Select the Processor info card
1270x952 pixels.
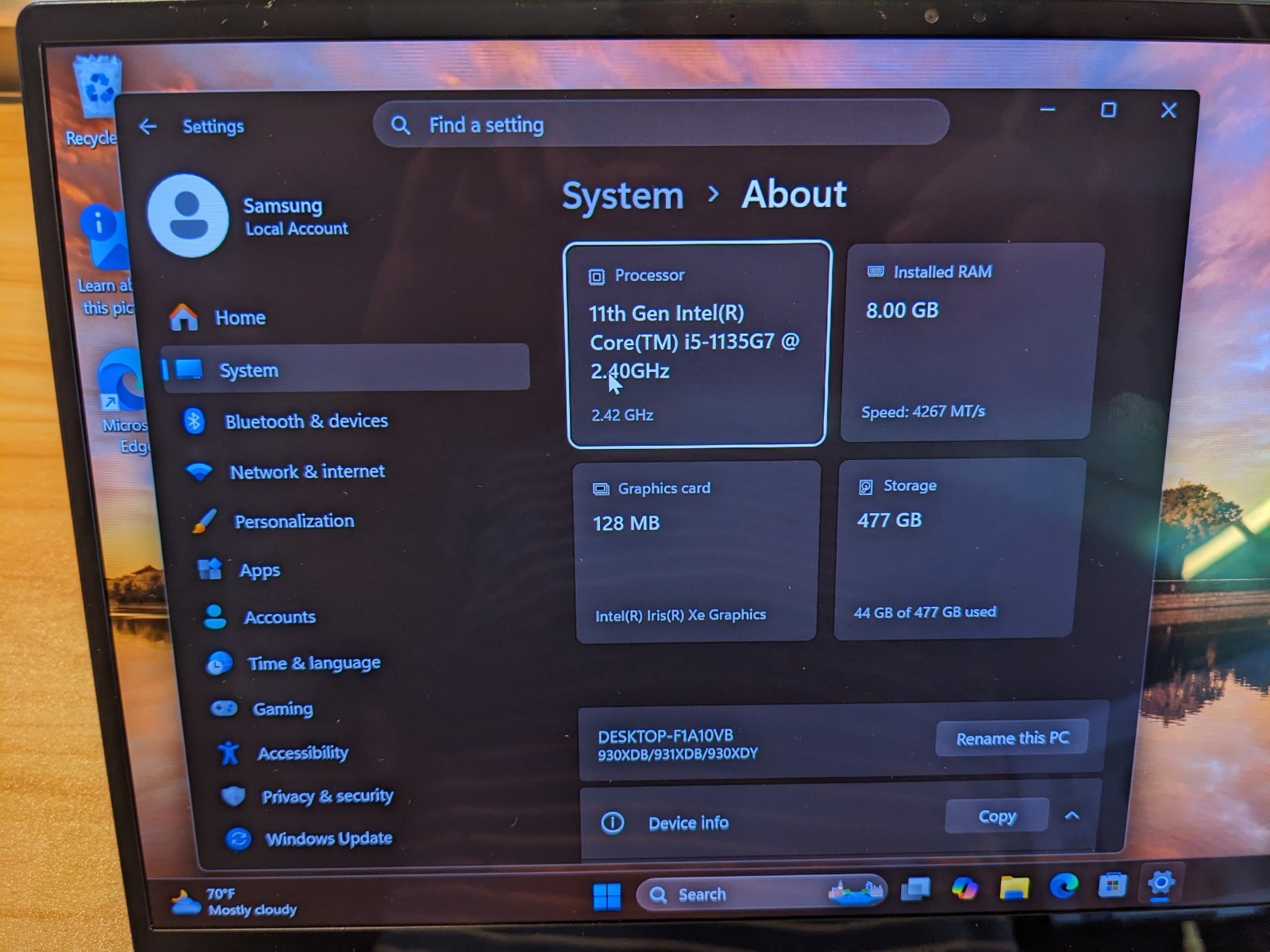[x=698, y=344]
